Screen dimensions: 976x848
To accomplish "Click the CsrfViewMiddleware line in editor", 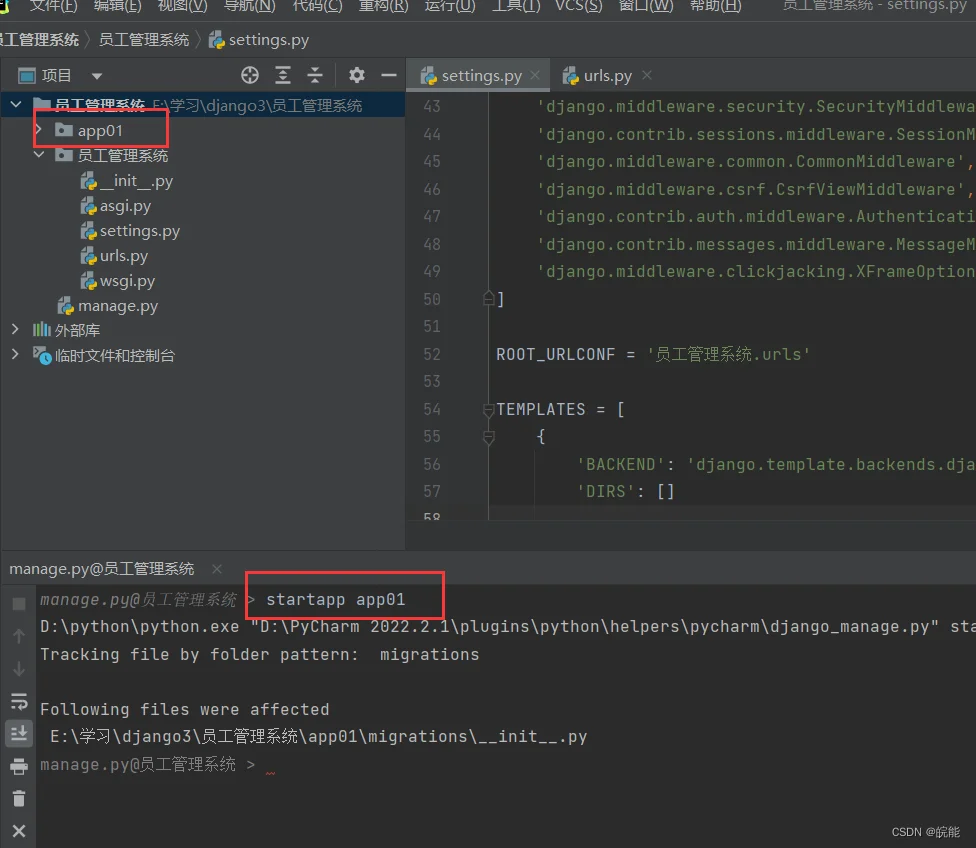I will [756, 189].
